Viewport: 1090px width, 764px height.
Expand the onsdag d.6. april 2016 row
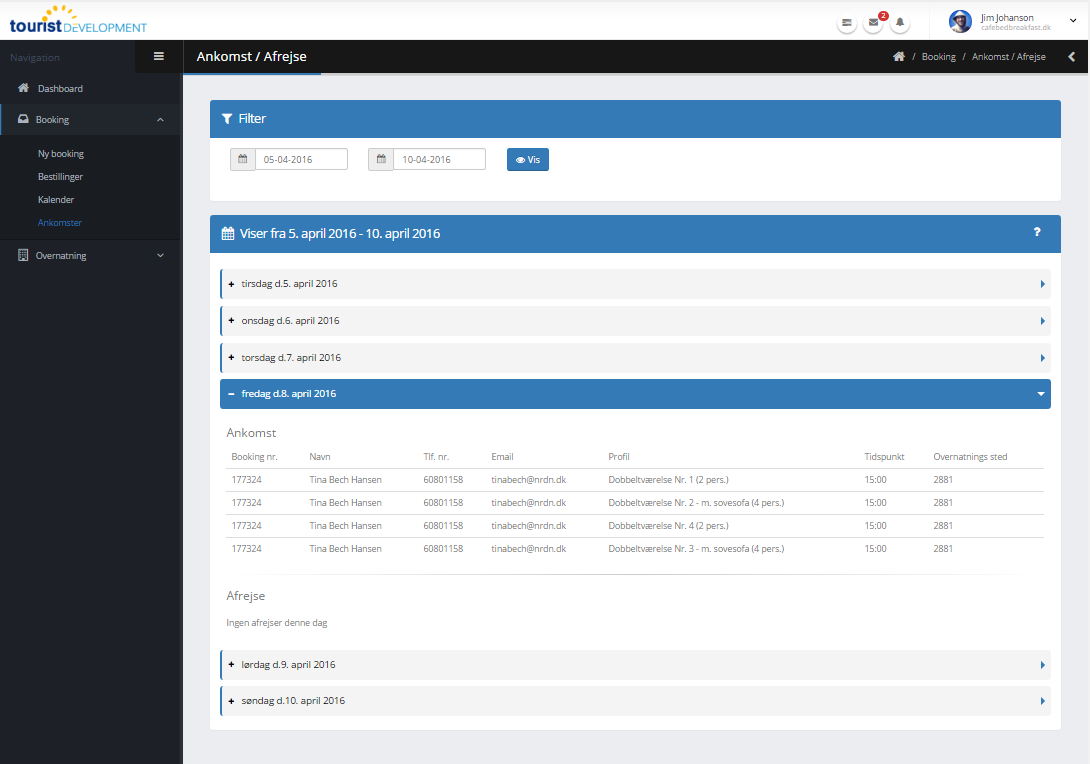tap(635, 321)
